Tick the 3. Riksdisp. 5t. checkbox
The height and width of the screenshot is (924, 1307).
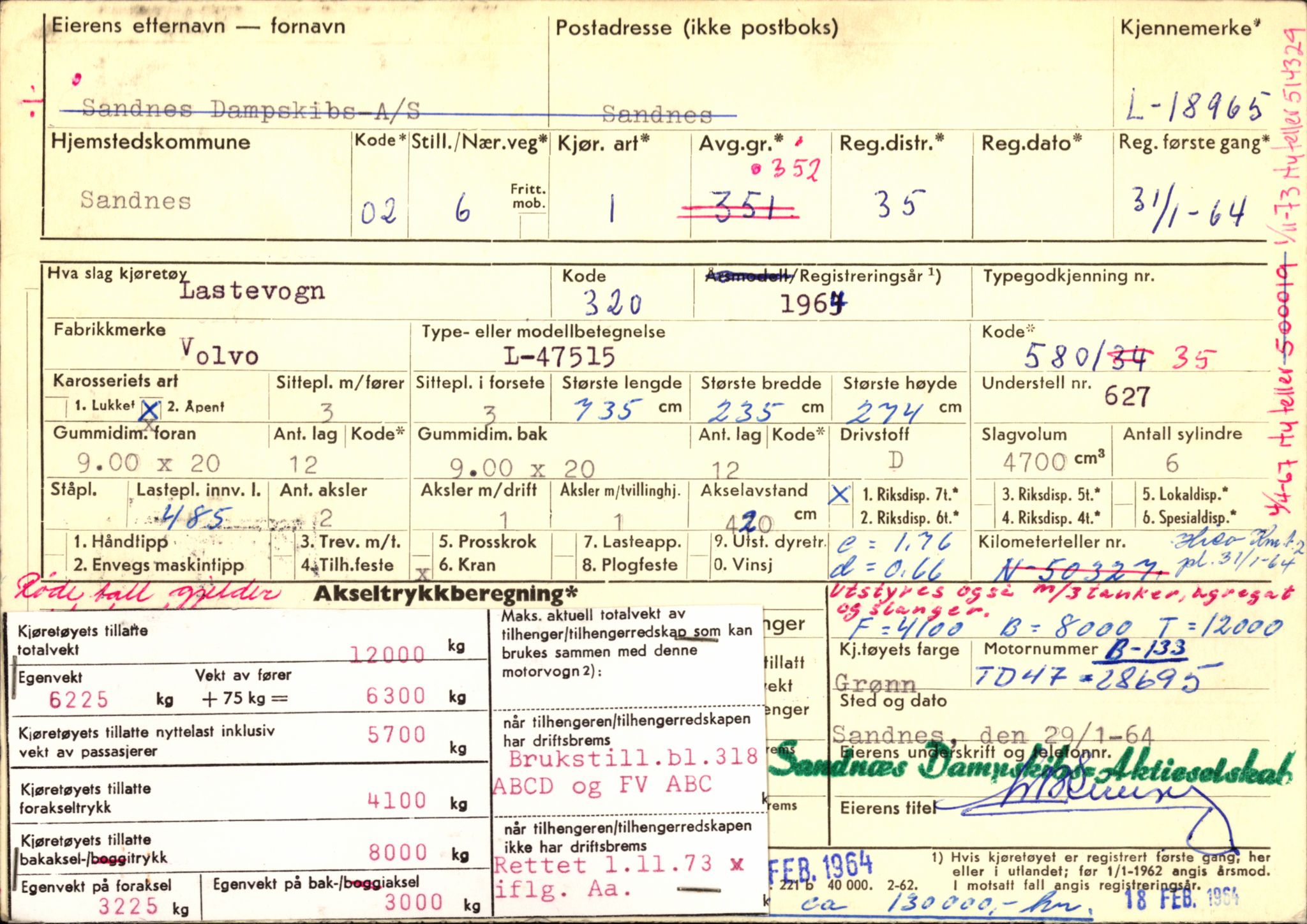coord(985,495)
